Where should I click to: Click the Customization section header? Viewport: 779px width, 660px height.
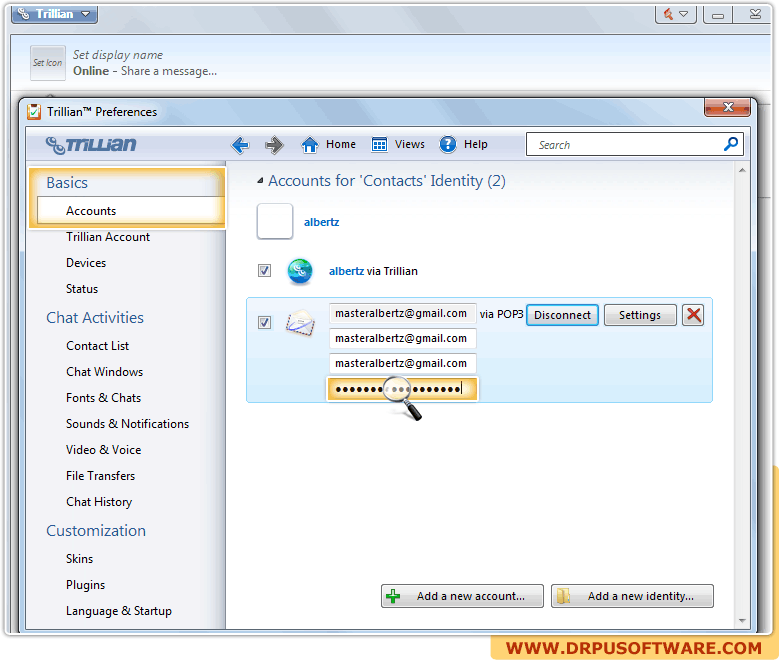(x=96, y=531)
